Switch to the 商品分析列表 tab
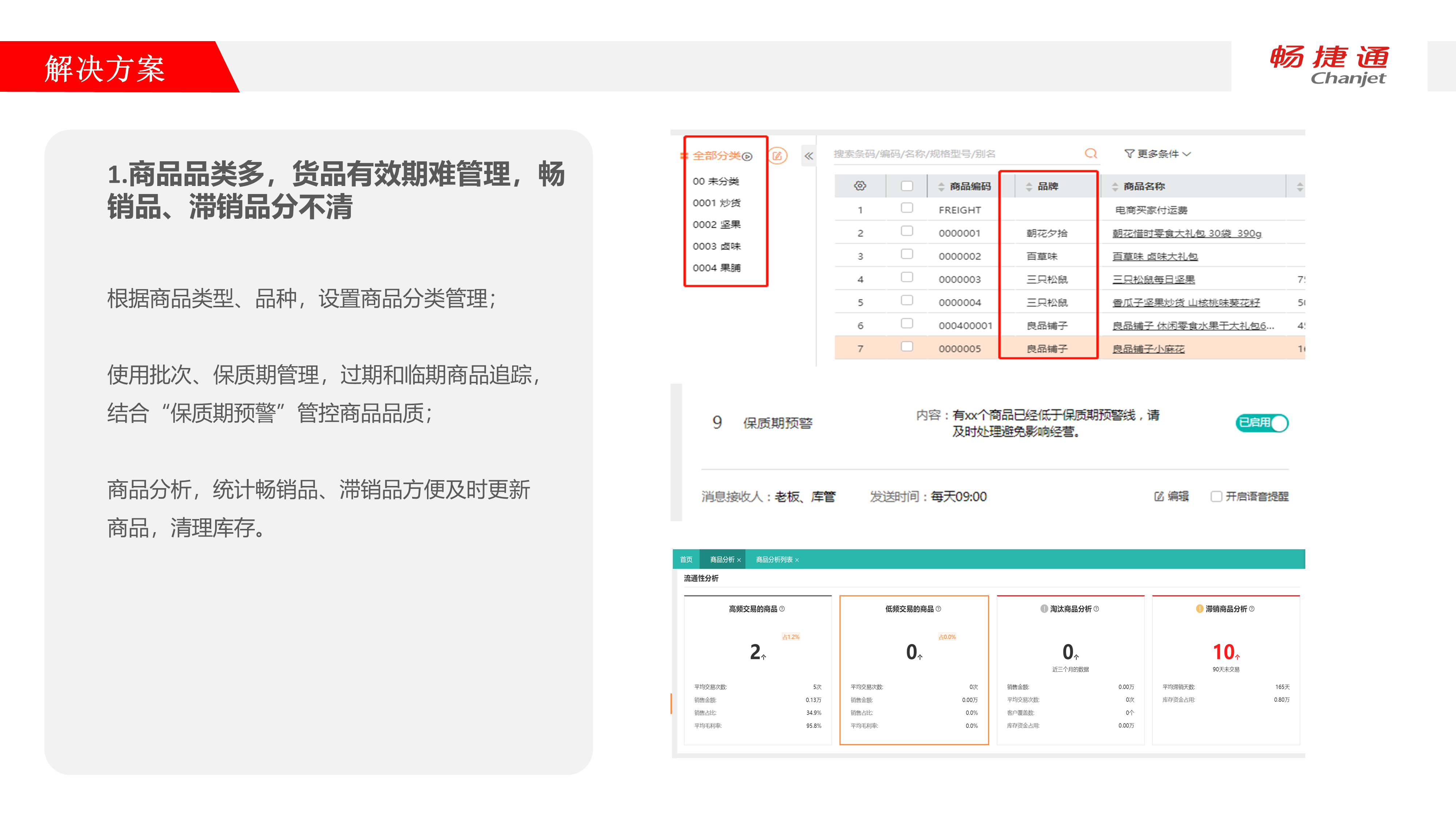This screenshot has width=1456, height=819. click(774, 559)
